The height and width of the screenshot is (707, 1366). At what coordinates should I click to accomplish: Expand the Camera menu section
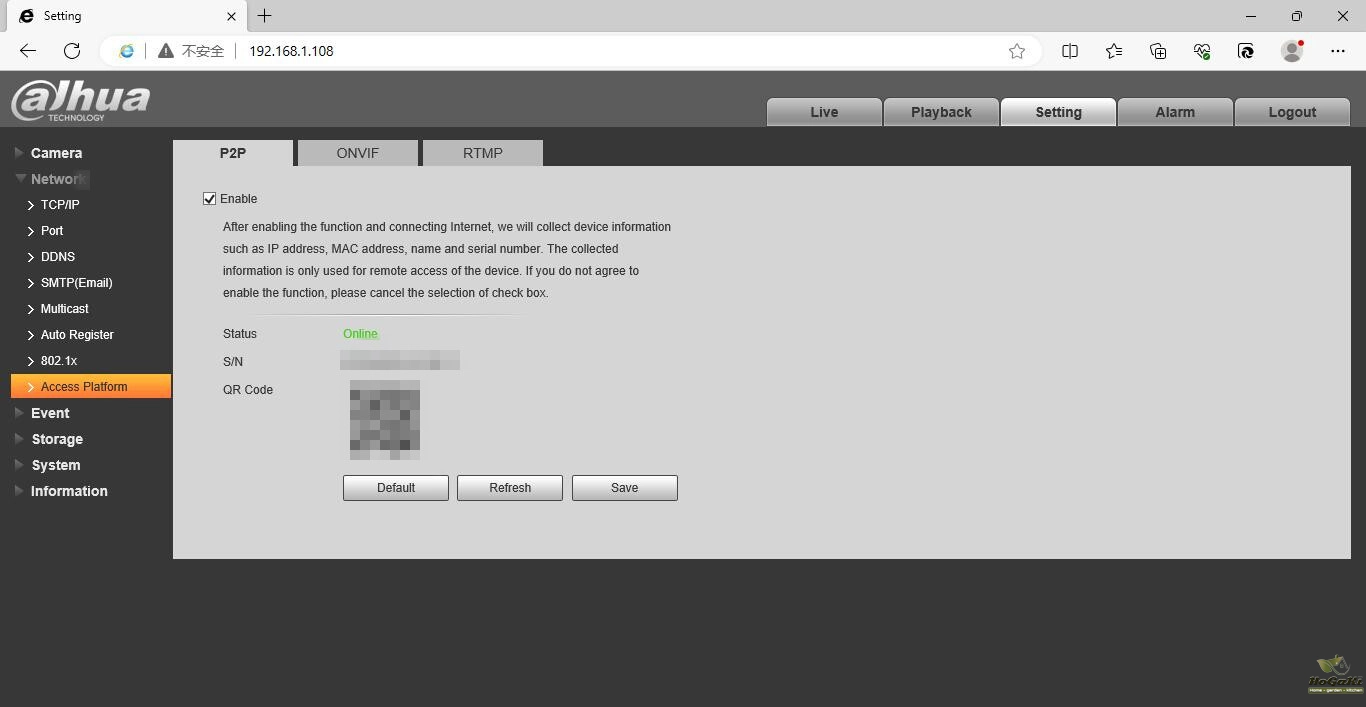[x=56, y=153]
